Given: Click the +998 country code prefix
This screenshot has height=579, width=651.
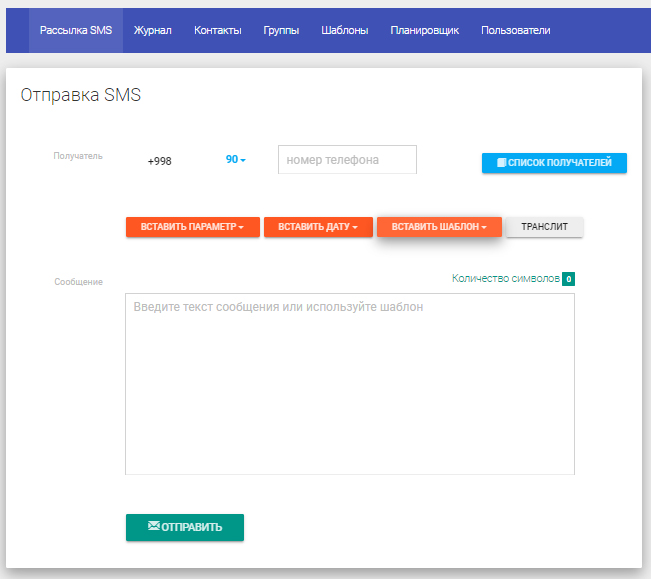Looking at the screenshot, I should pos(159,161).
